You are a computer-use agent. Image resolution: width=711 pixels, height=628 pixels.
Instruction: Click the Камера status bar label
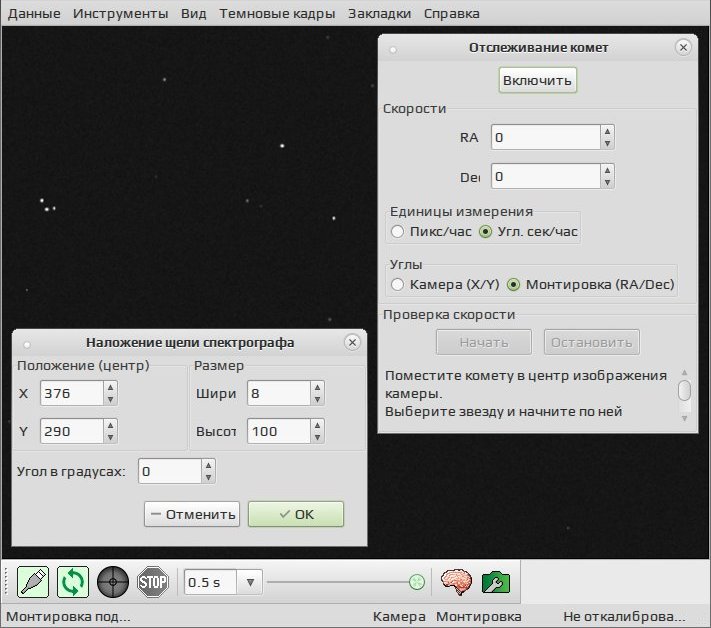399,617
